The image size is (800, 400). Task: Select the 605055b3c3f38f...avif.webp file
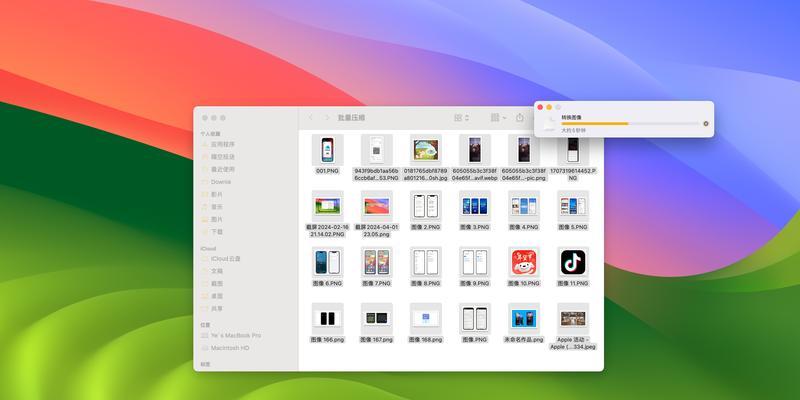tap(474, 151)
